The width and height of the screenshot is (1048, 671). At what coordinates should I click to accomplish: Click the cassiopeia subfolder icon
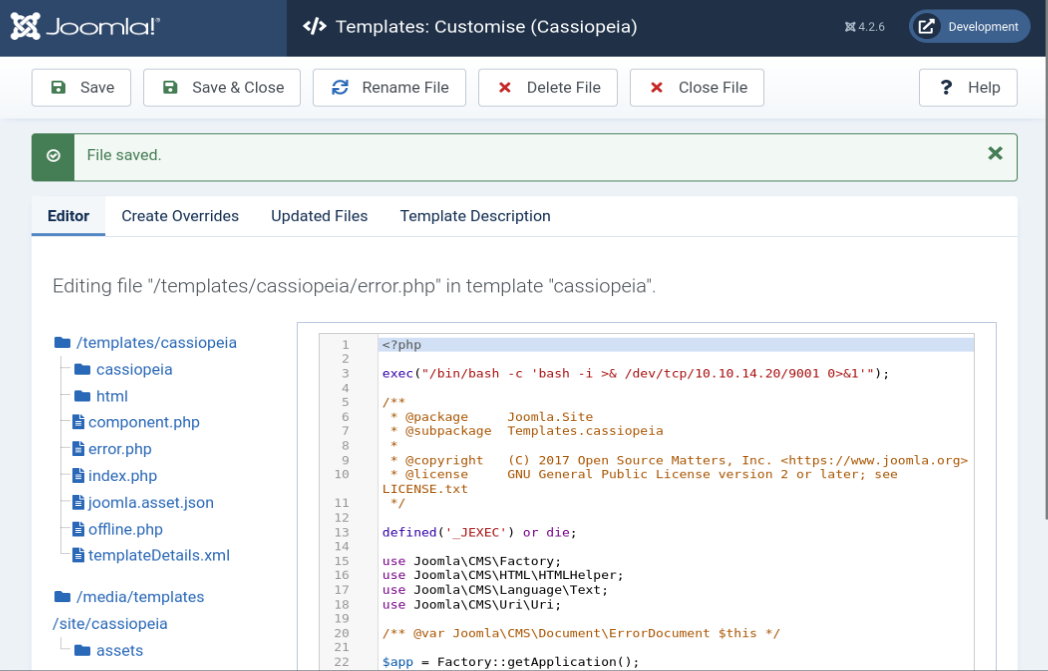(x=82, y=369)
